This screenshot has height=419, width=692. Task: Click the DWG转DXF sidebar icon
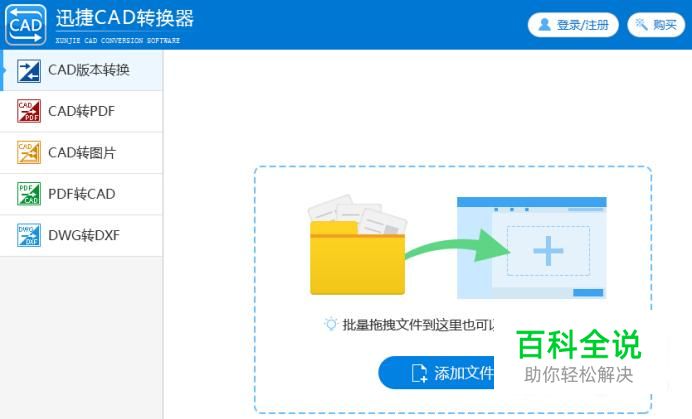pyautogui.click(x=29, y=235)
